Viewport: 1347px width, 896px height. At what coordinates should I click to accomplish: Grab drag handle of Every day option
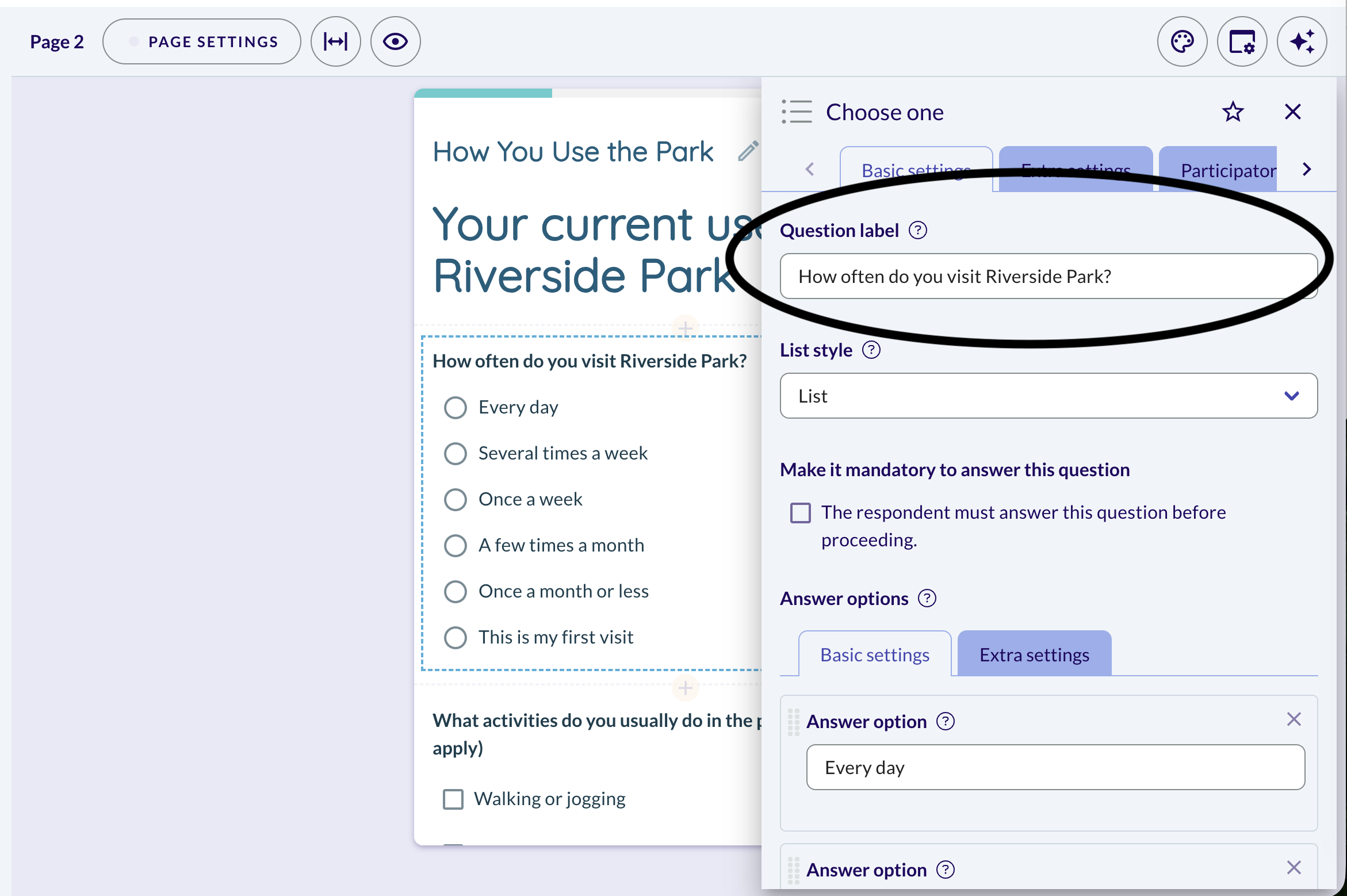[793, 722]
